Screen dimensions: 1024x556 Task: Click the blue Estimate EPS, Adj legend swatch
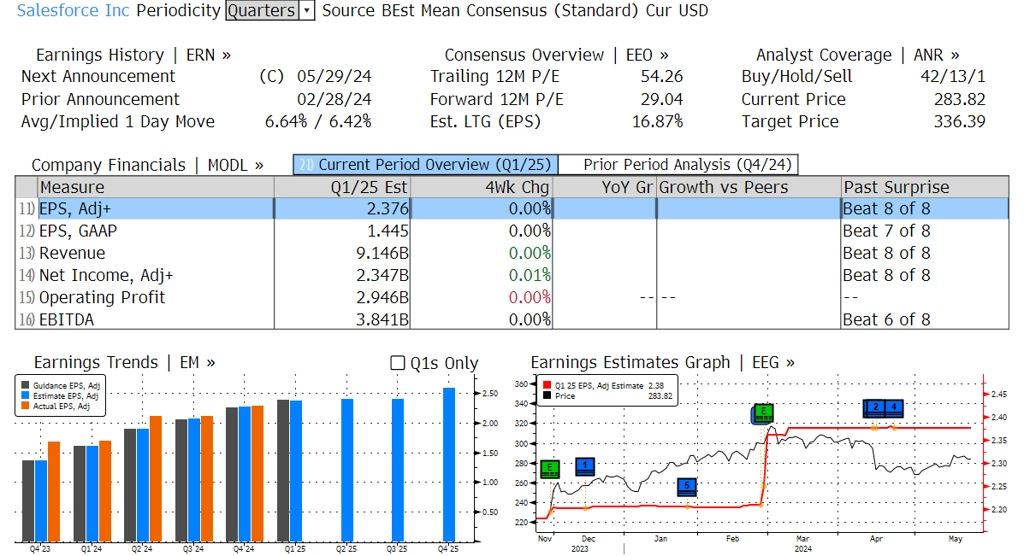[x=25, y=395]
